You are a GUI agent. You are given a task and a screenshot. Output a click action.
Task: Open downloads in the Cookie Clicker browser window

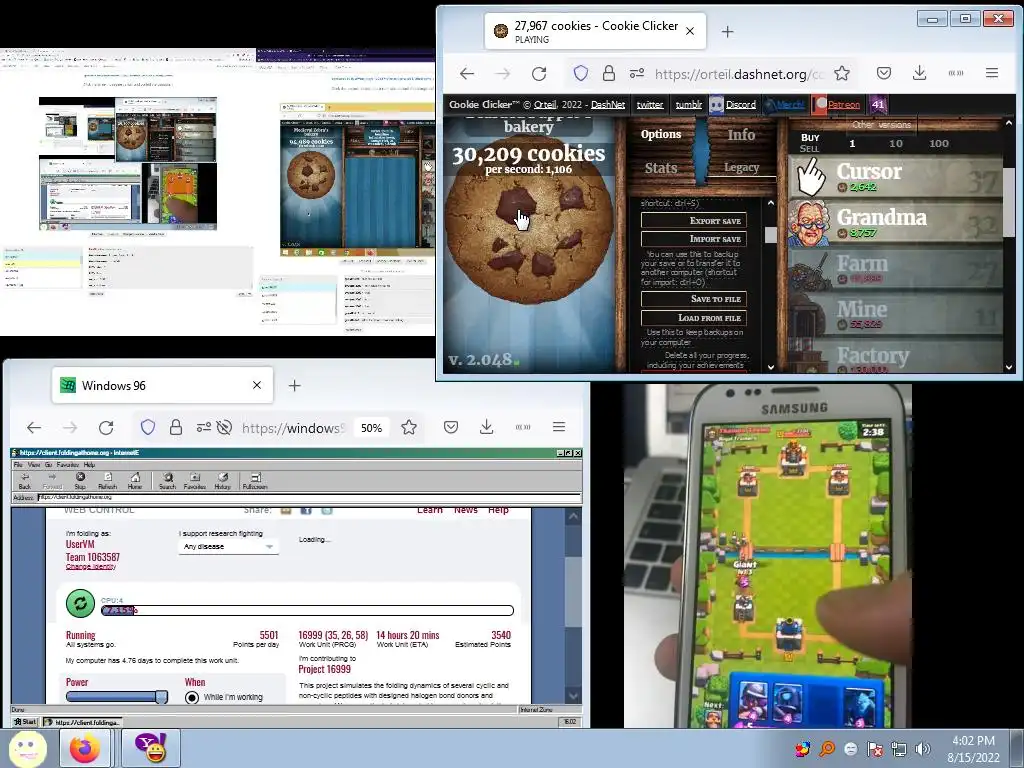920,73
